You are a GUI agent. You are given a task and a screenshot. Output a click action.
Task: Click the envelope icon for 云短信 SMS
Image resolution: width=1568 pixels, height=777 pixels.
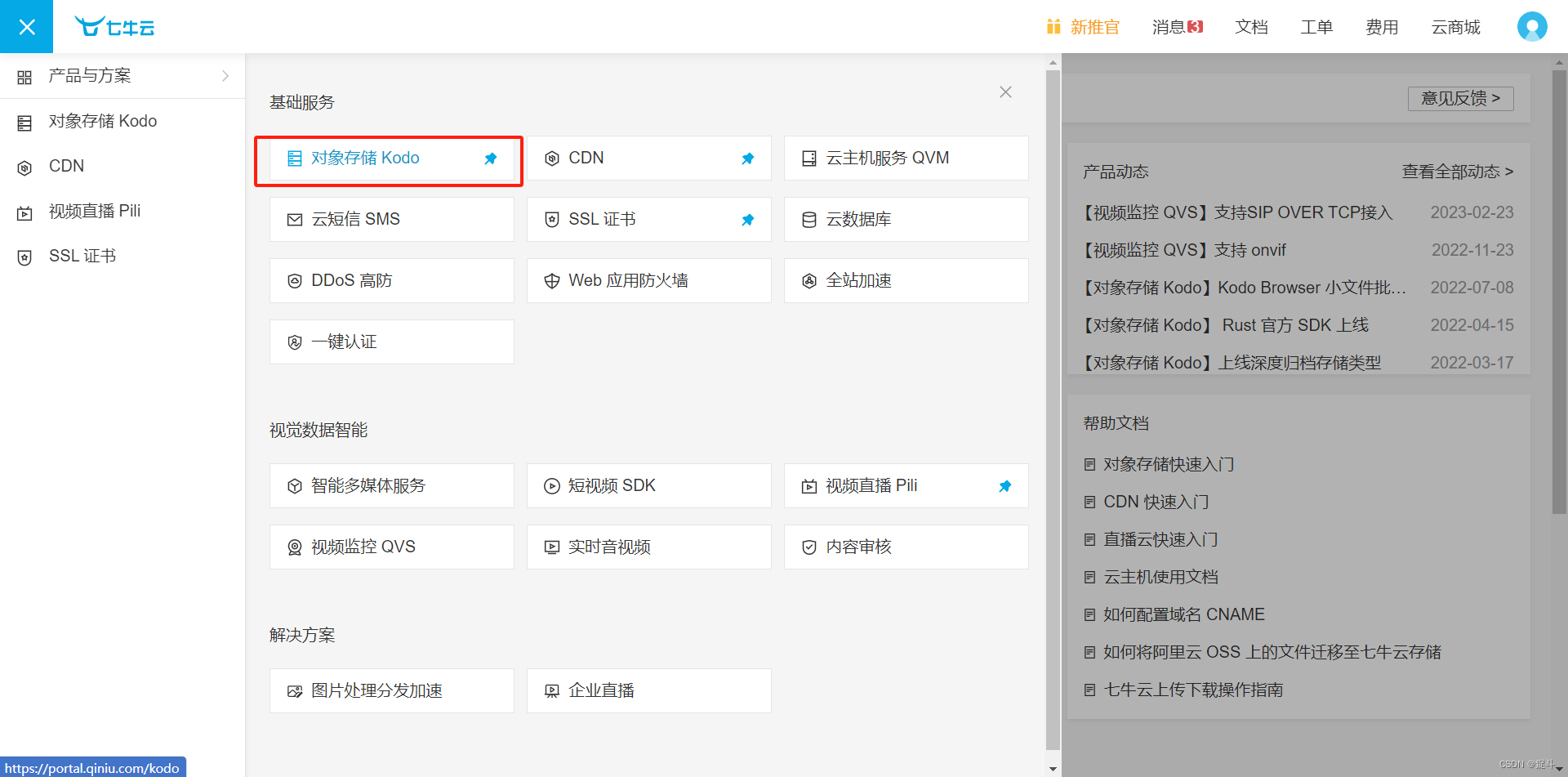295,220
